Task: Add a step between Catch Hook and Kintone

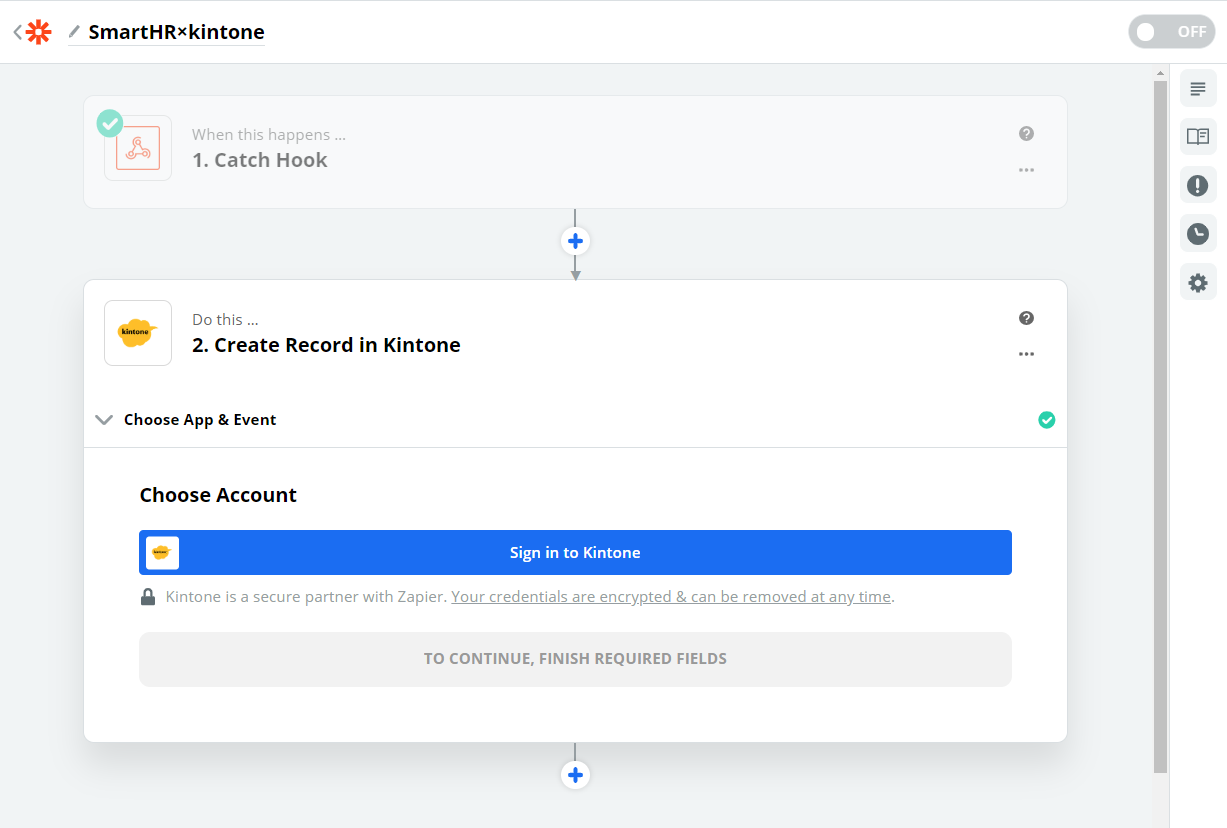Action: coord(575,241)
